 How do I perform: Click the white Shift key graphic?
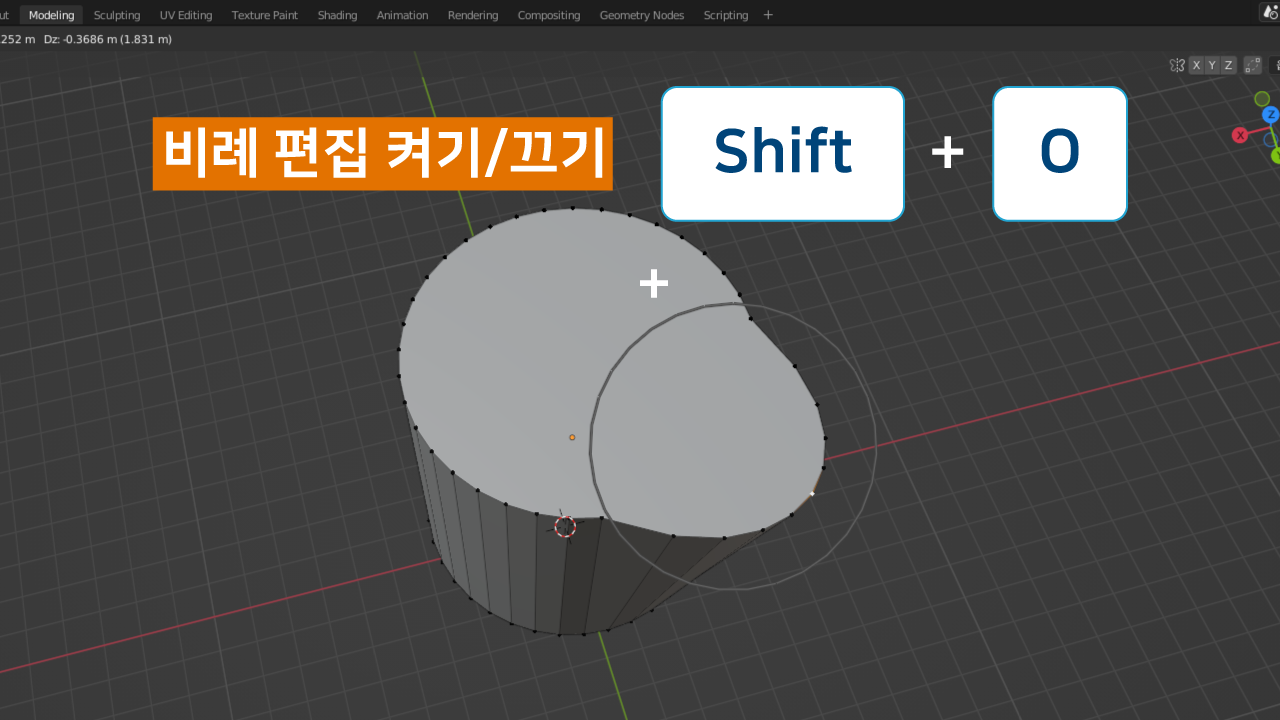782,153
